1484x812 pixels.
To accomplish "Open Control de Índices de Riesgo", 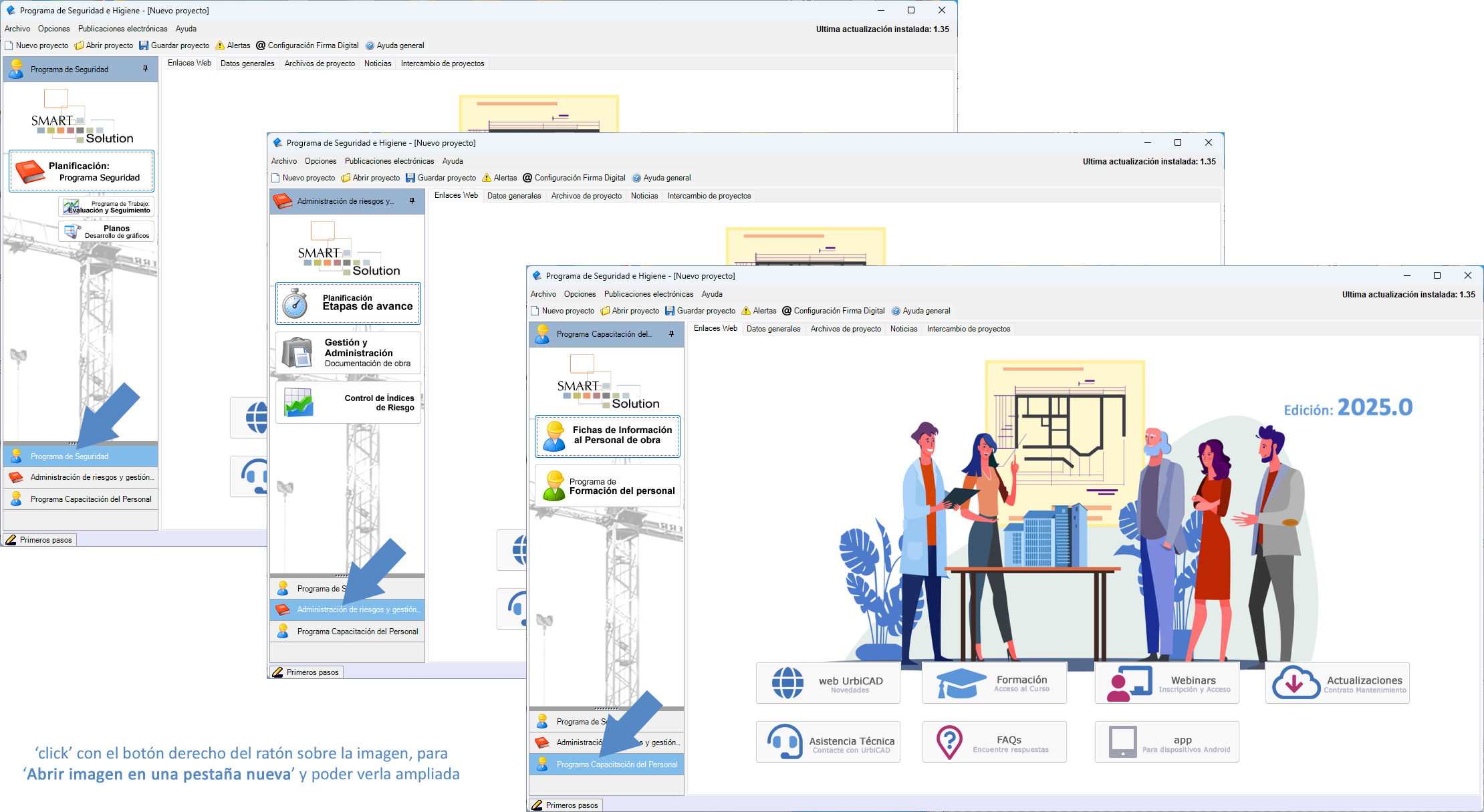I will click(348, 402).
